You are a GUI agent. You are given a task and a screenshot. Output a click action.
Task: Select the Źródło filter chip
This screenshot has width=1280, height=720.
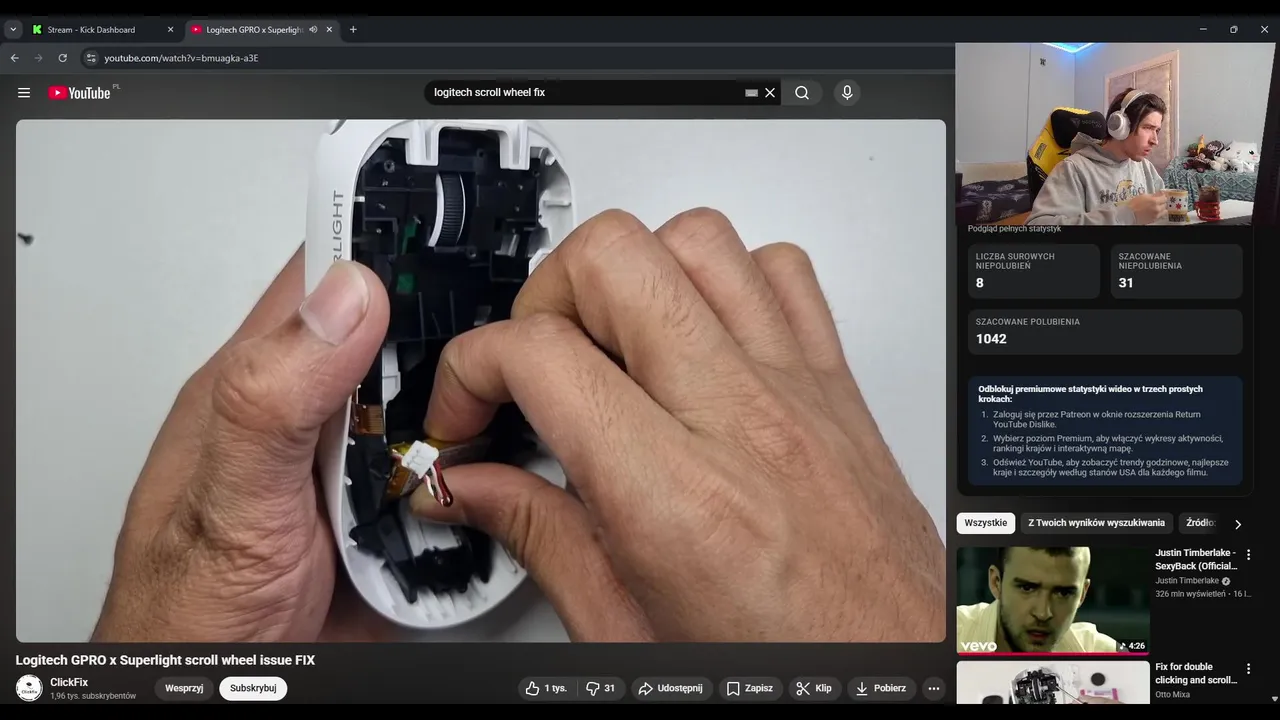pyautogui.click(x=1200, y=523)
